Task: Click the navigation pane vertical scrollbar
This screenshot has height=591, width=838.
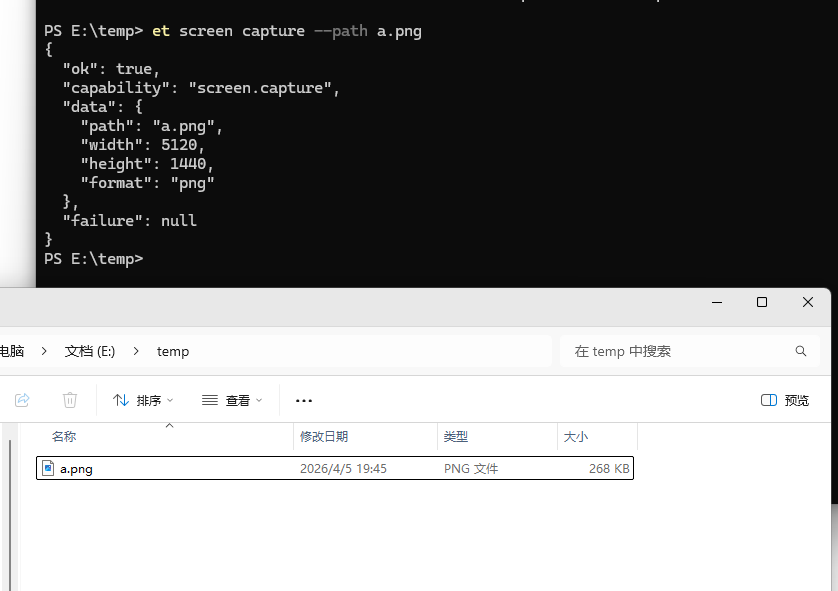Action: click(x=10, y=515)
